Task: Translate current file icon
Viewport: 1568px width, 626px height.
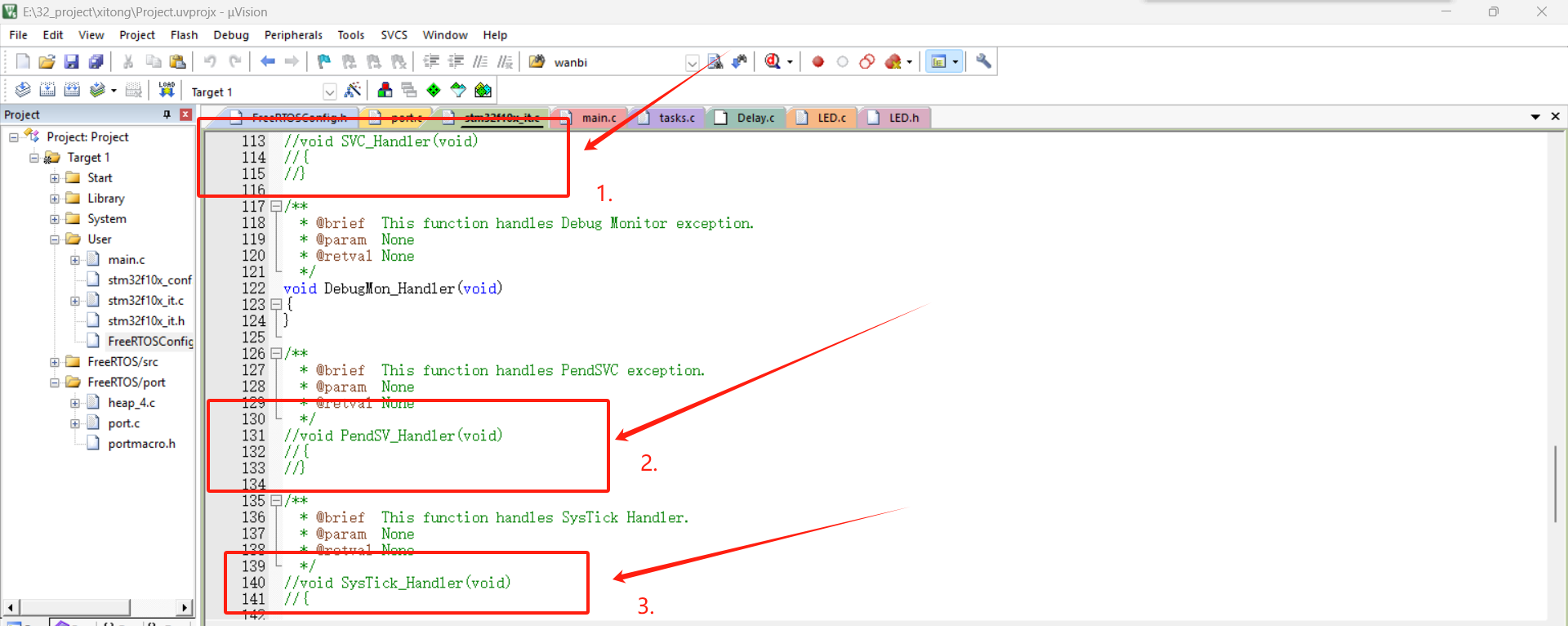Action: 23,90
